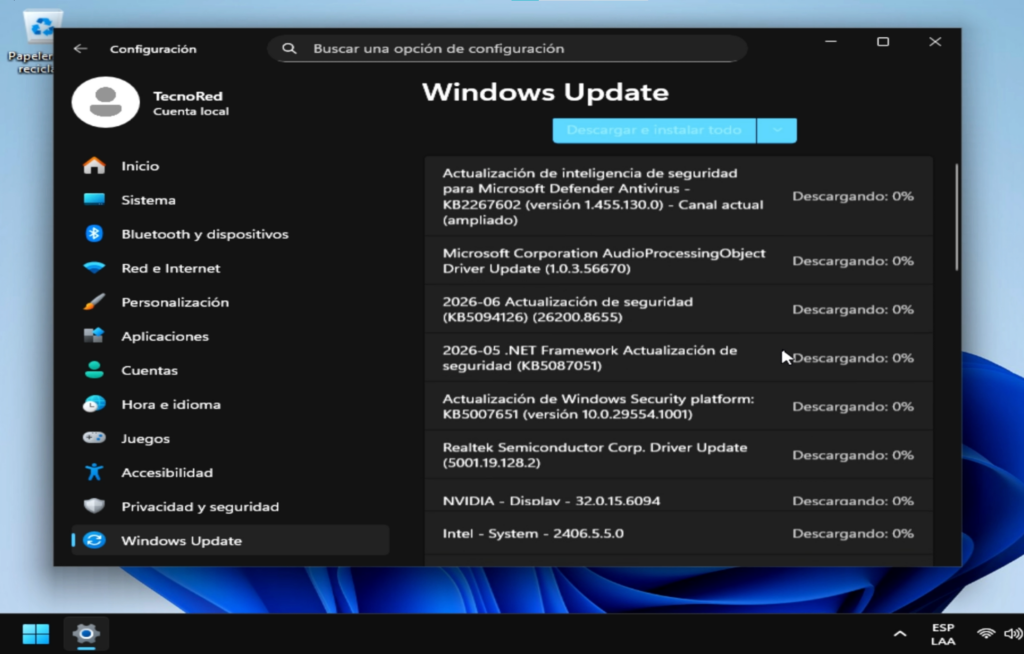Click the Cuentas person icon
The height and width of the screenshot is (654, 1024).
point(94,370)
